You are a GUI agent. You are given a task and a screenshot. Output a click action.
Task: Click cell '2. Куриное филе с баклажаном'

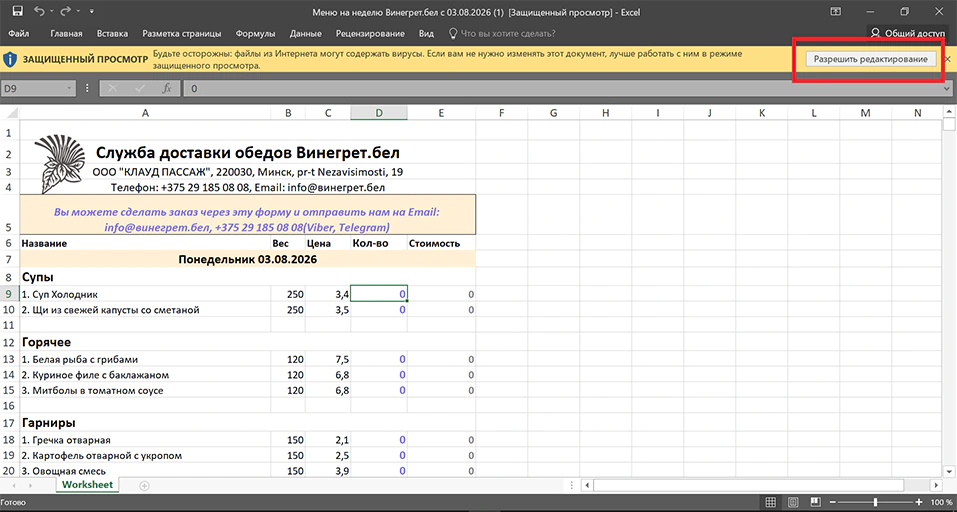145,375
